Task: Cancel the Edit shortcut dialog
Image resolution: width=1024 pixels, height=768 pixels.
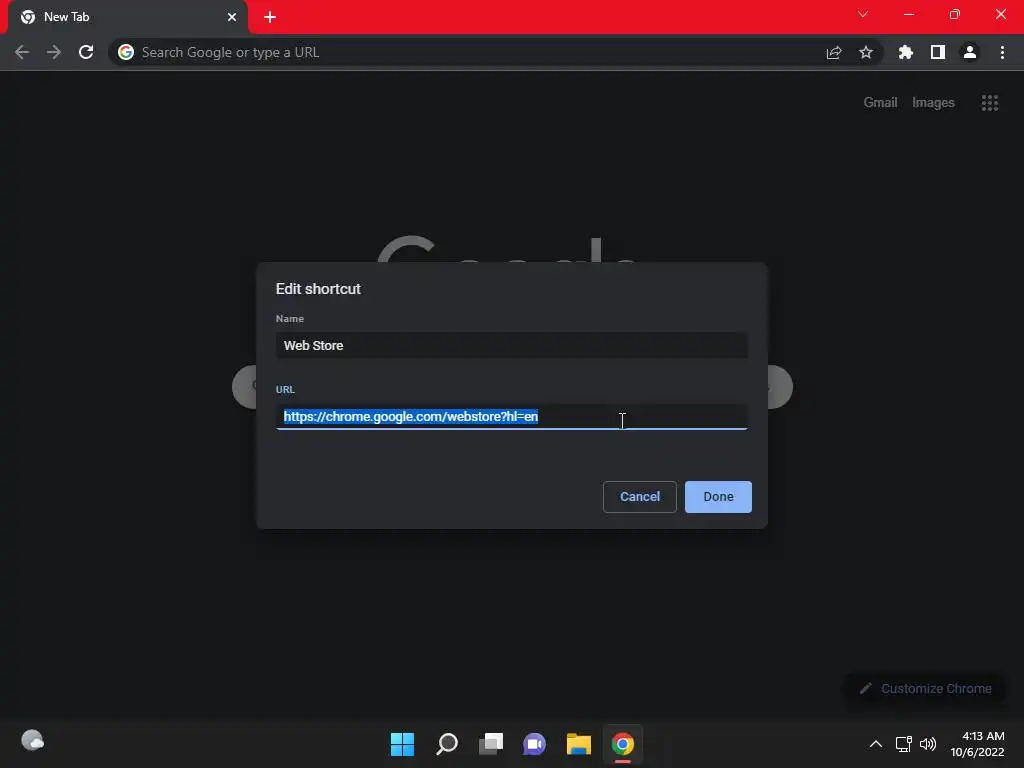Action: 639,496
